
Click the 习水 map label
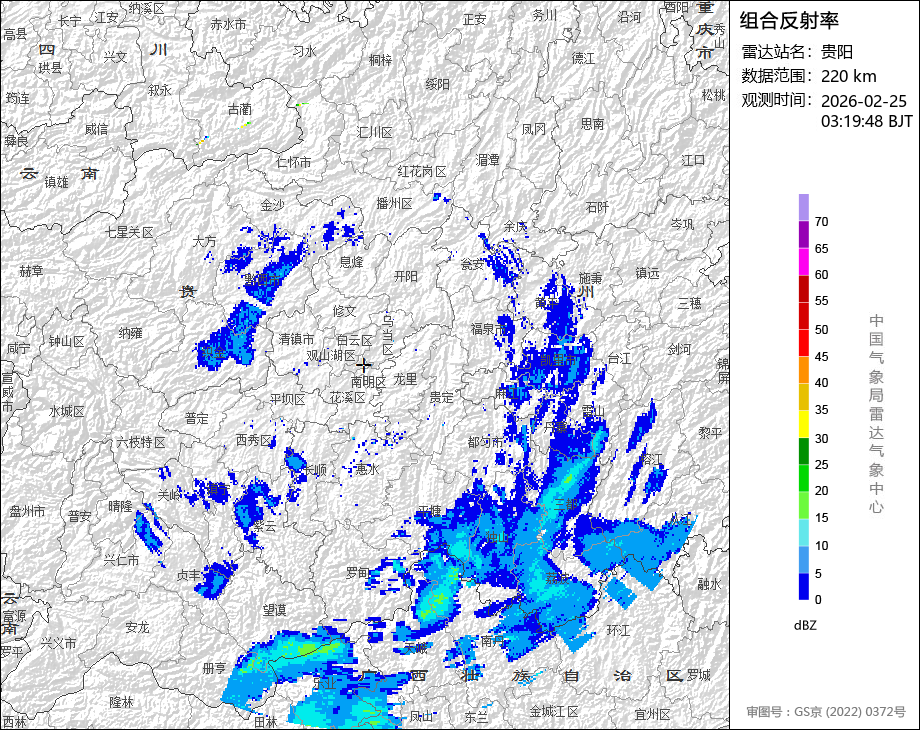(305, 52)
